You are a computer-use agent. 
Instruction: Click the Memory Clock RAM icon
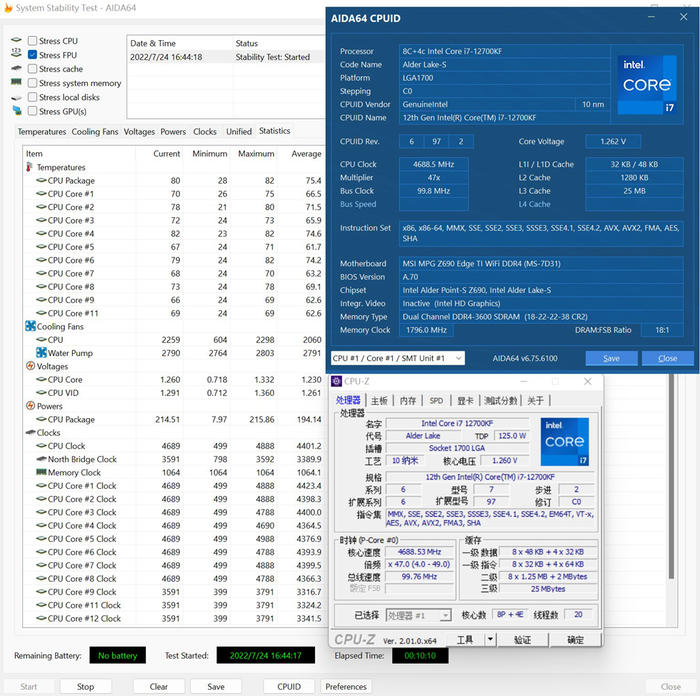[x=41, y=471]
